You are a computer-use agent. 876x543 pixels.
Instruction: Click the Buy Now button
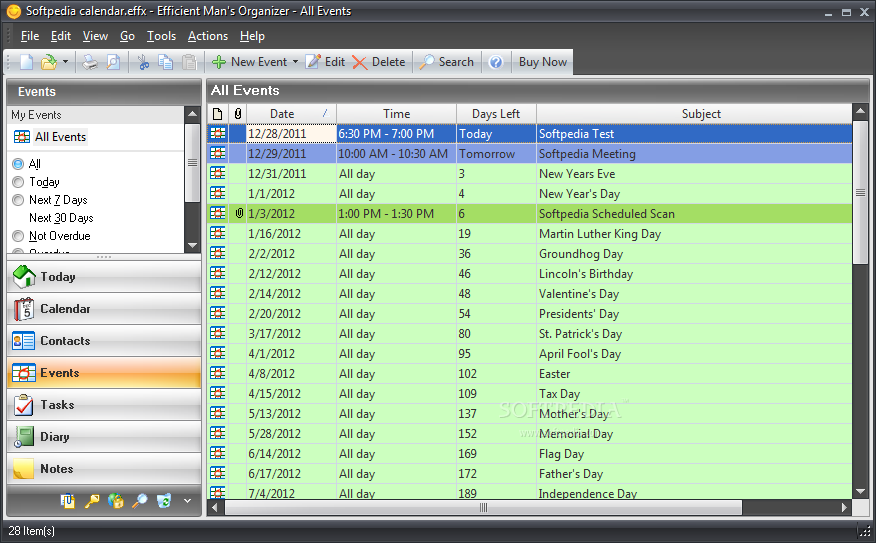coord(542,62)
